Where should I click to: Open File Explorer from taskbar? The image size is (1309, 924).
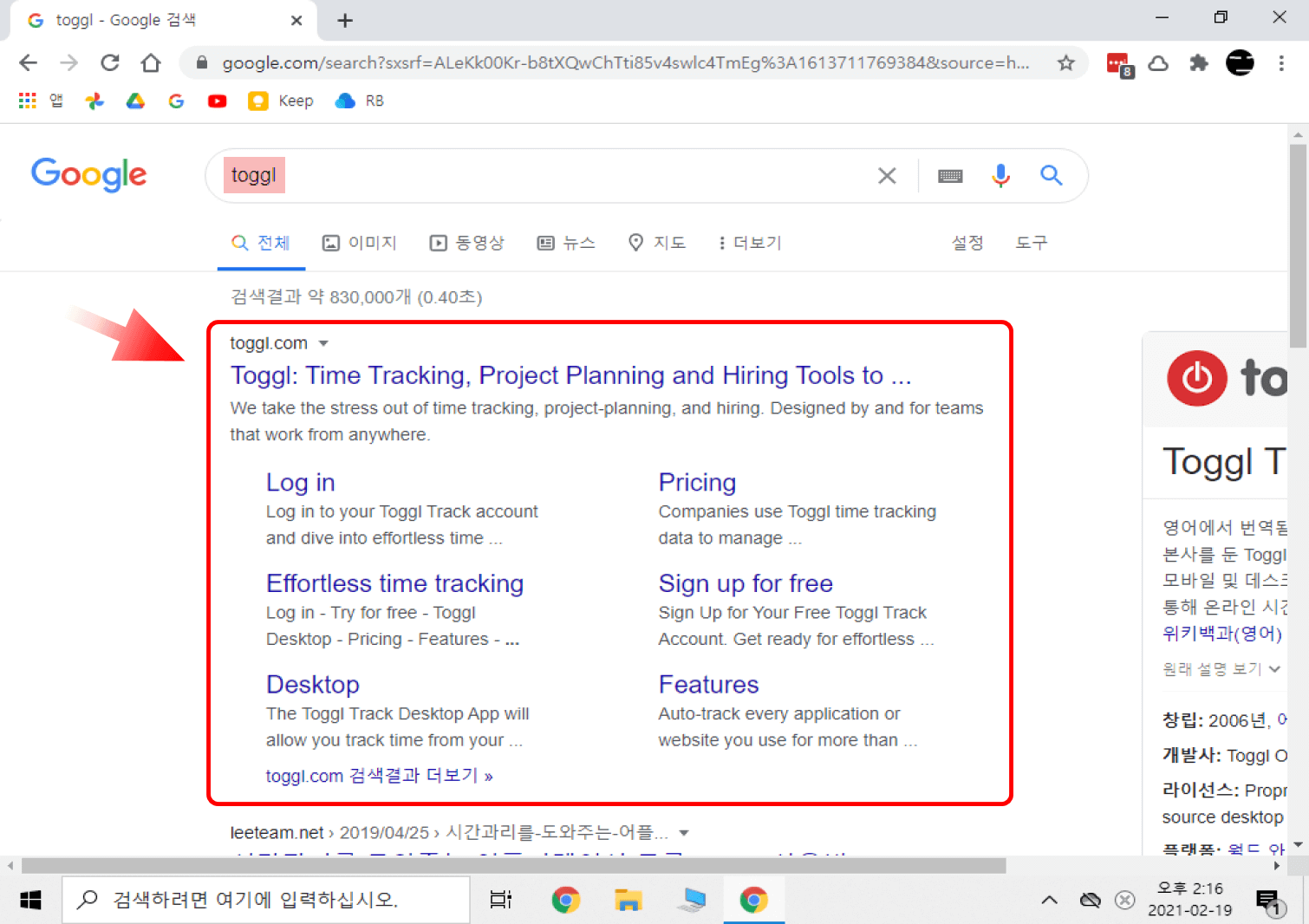point(628,901)
